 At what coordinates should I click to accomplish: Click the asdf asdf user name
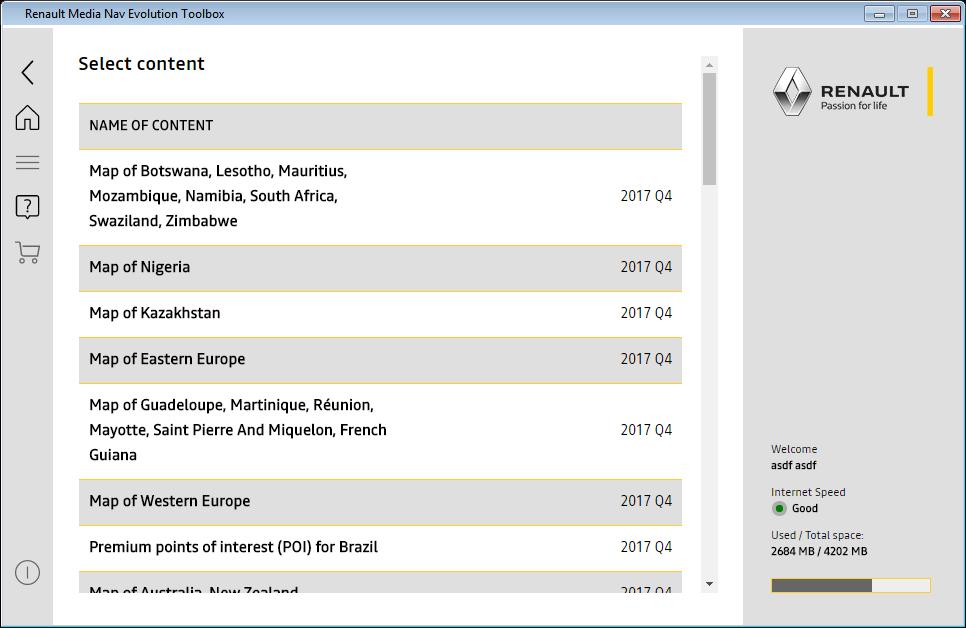tap(794, 465)
